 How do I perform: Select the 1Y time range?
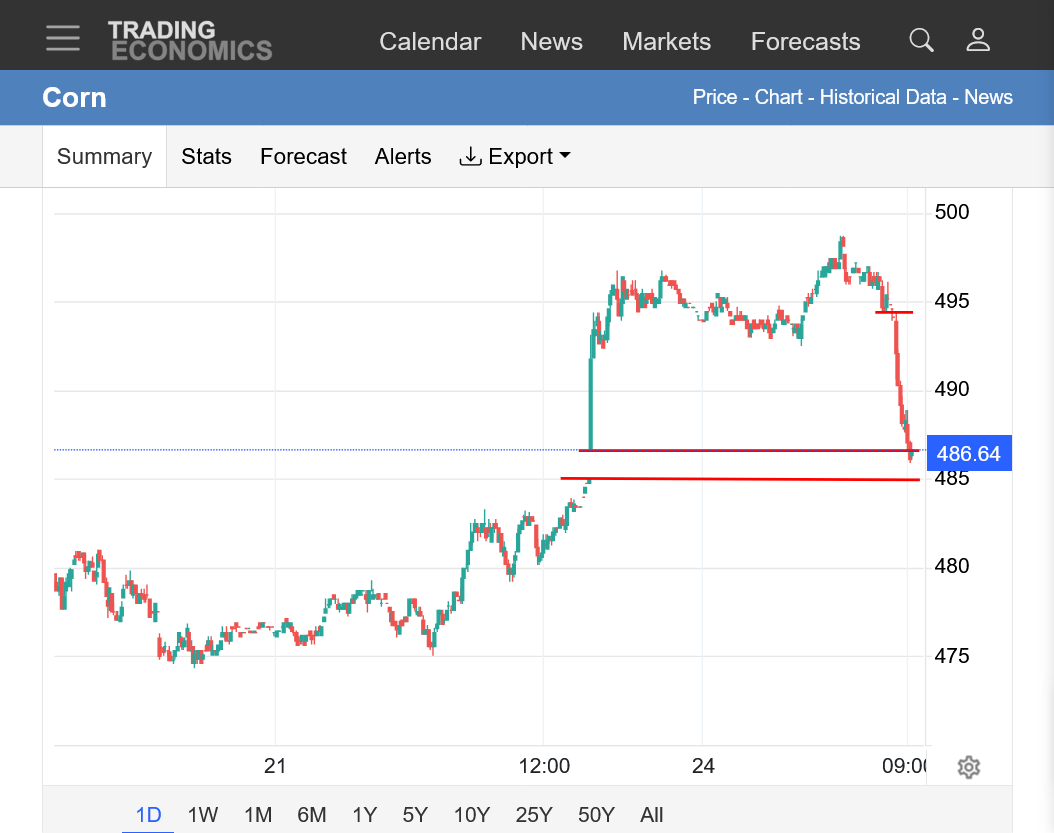click(x=364, y=815)
